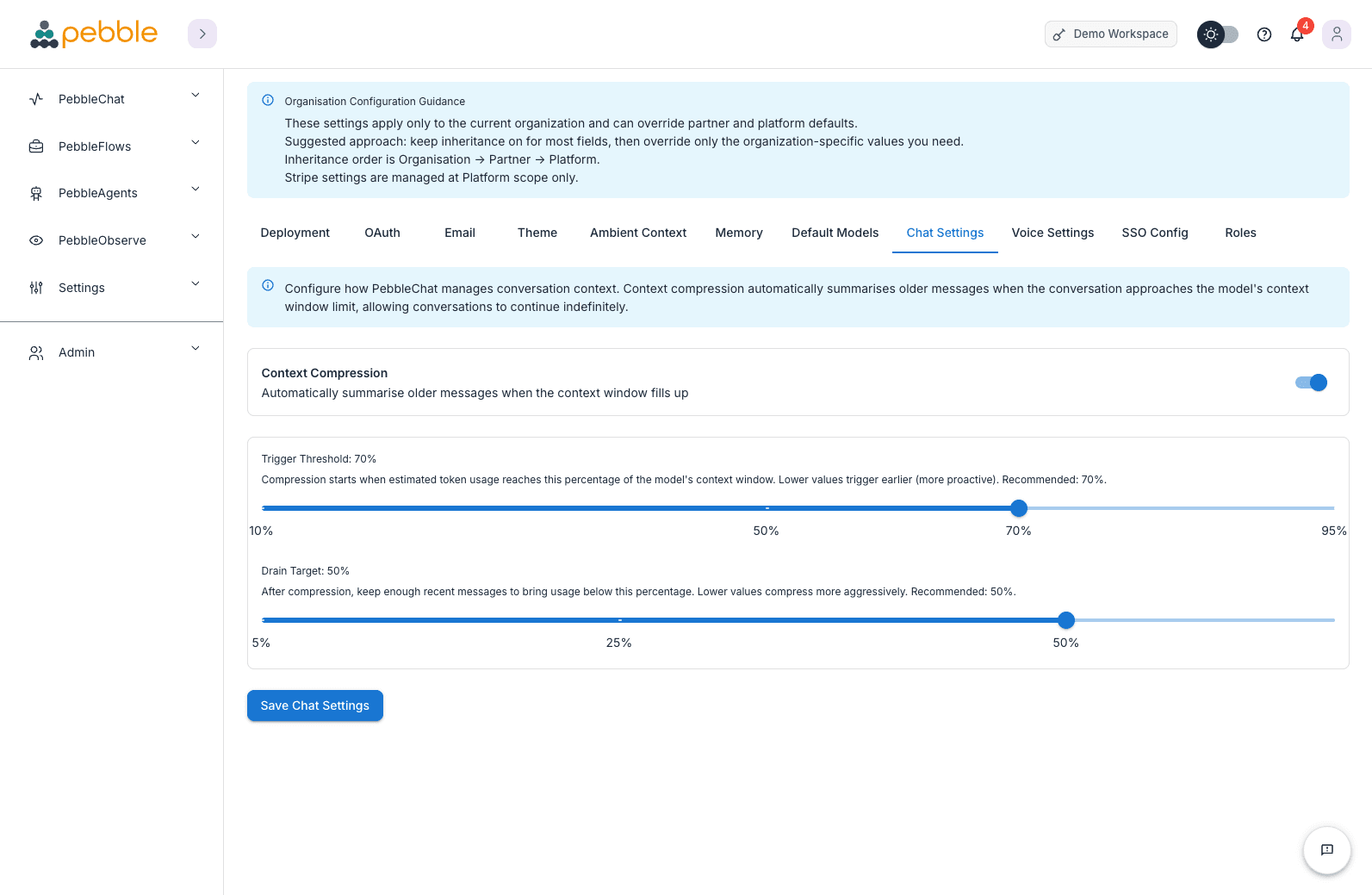
Task: Open the user profile avatar icon
Action: [x=1336, y=34]
